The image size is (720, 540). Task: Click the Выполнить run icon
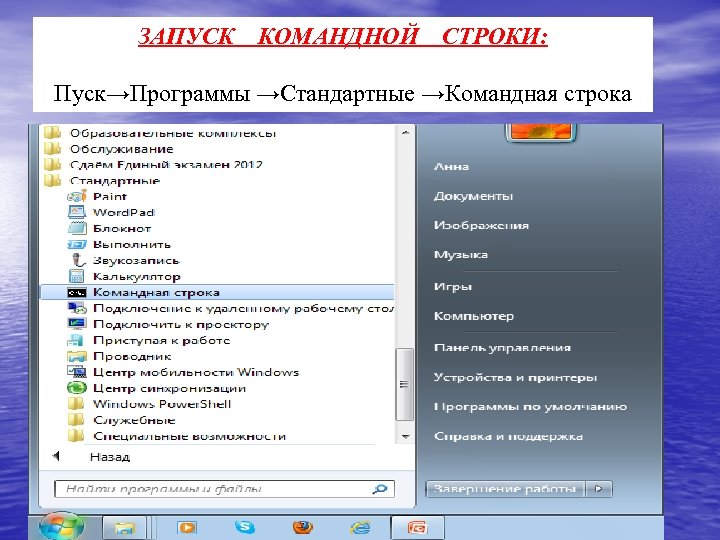coord(77,244)
